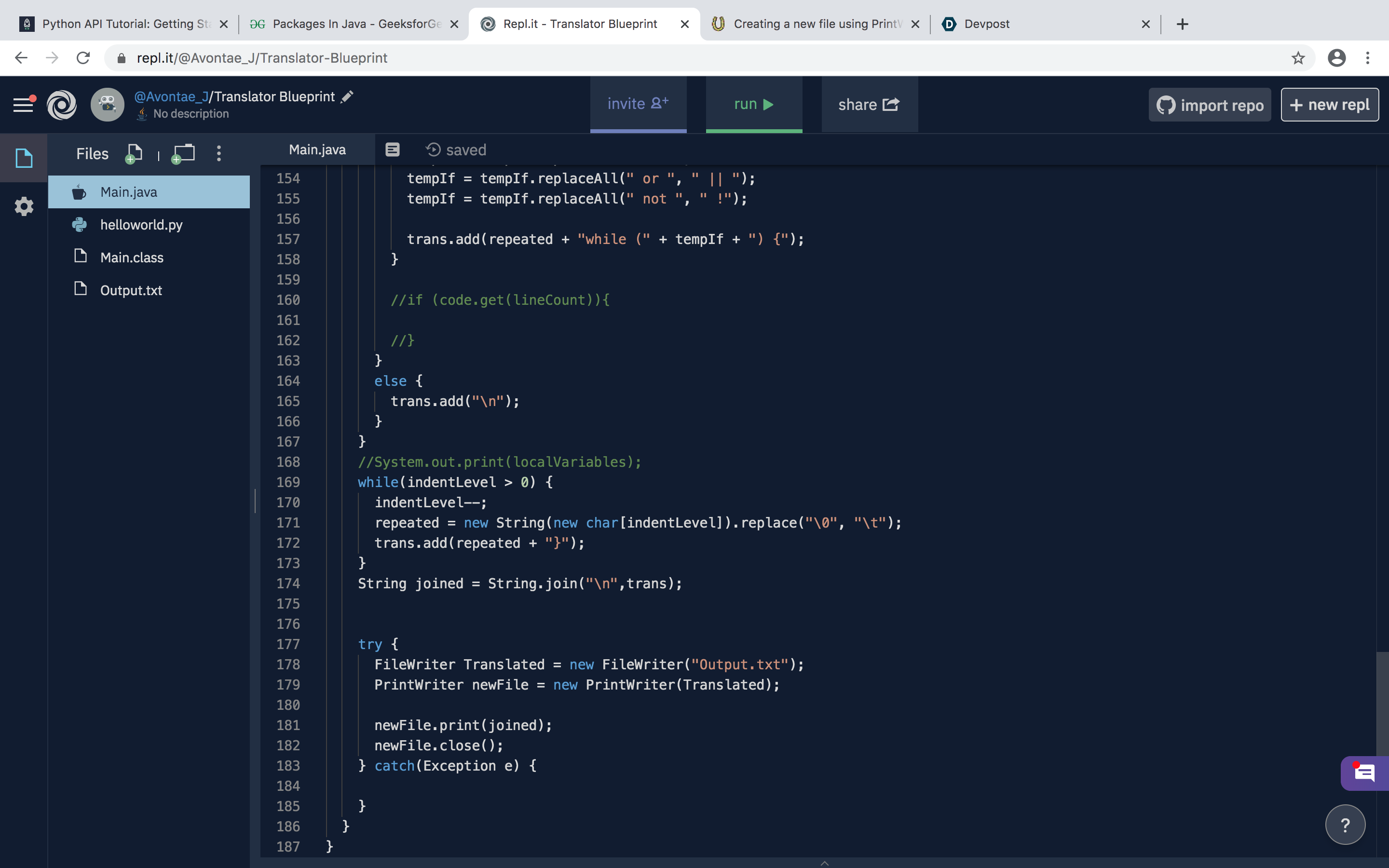
Task: Run the program with run button
Action: [x=754, y=105]
